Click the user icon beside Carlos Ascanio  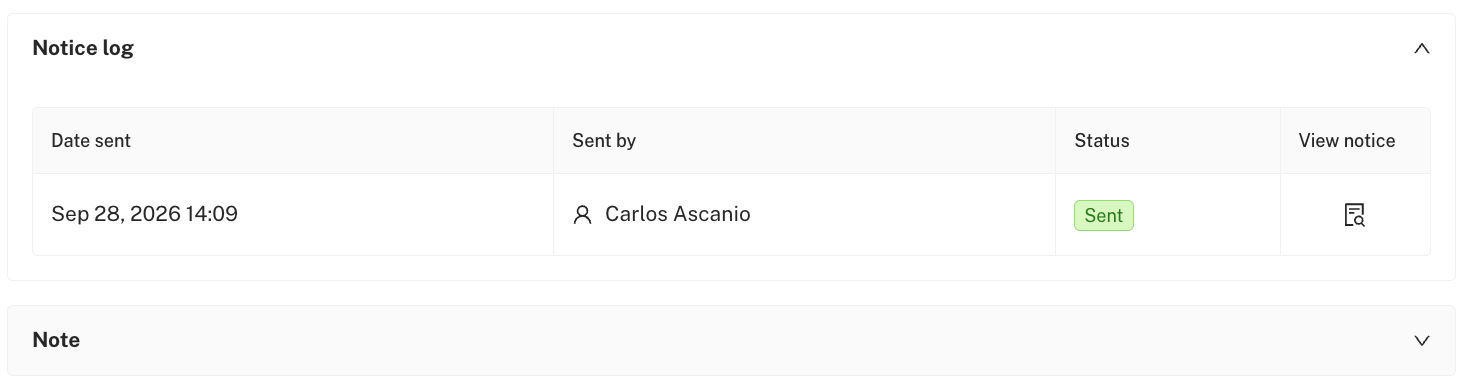[582, 215]
